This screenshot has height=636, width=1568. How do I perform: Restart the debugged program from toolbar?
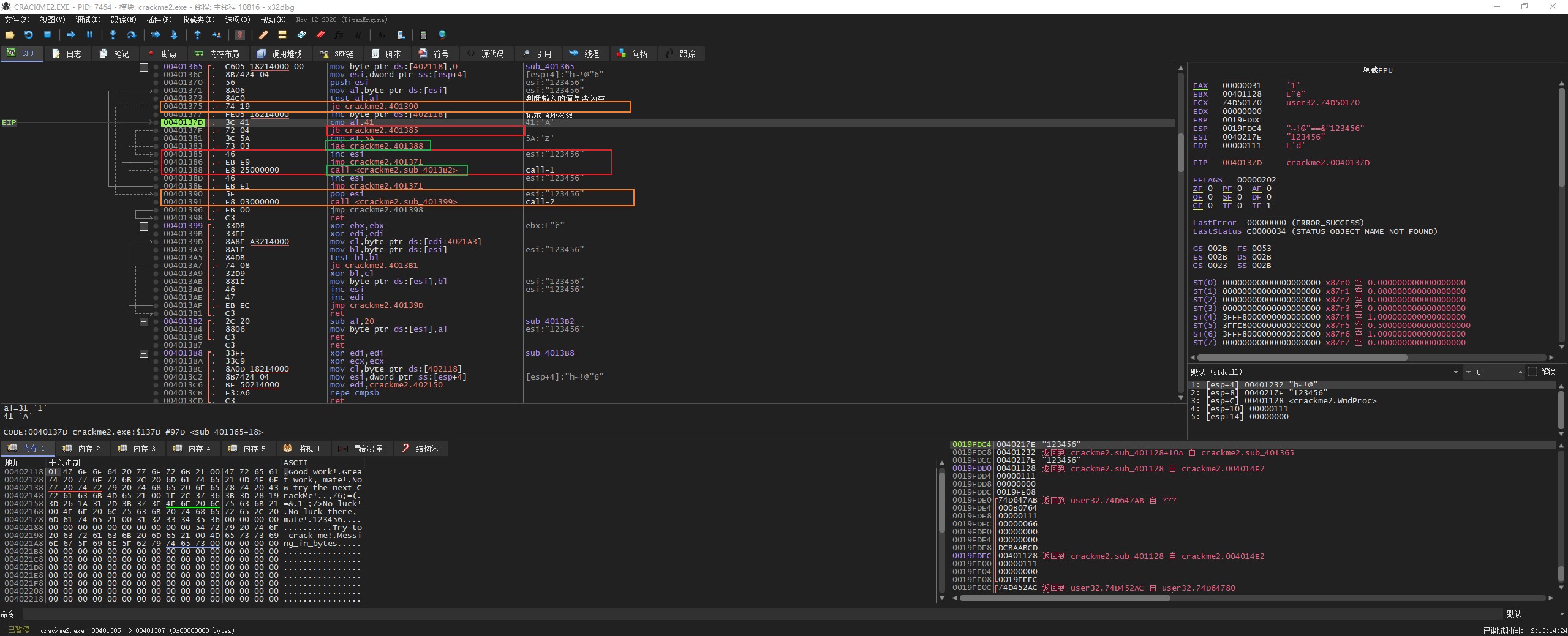[x=28, y=35]
